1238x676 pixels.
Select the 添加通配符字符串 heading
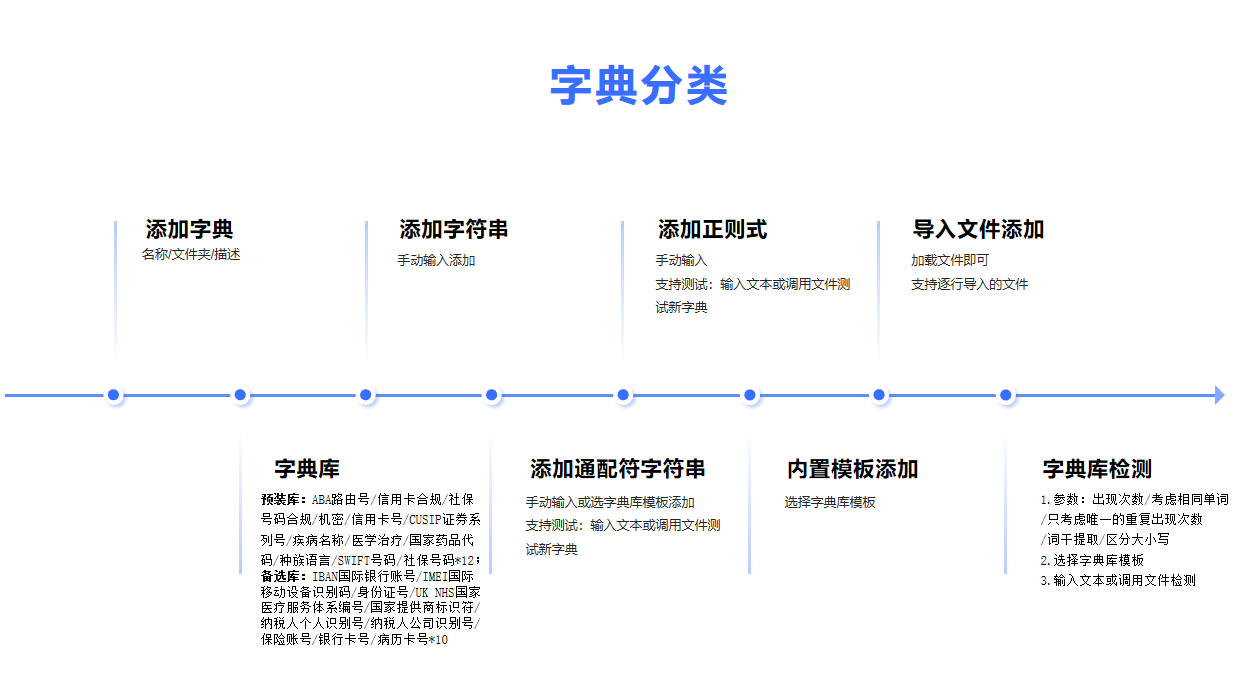point(617,468)
